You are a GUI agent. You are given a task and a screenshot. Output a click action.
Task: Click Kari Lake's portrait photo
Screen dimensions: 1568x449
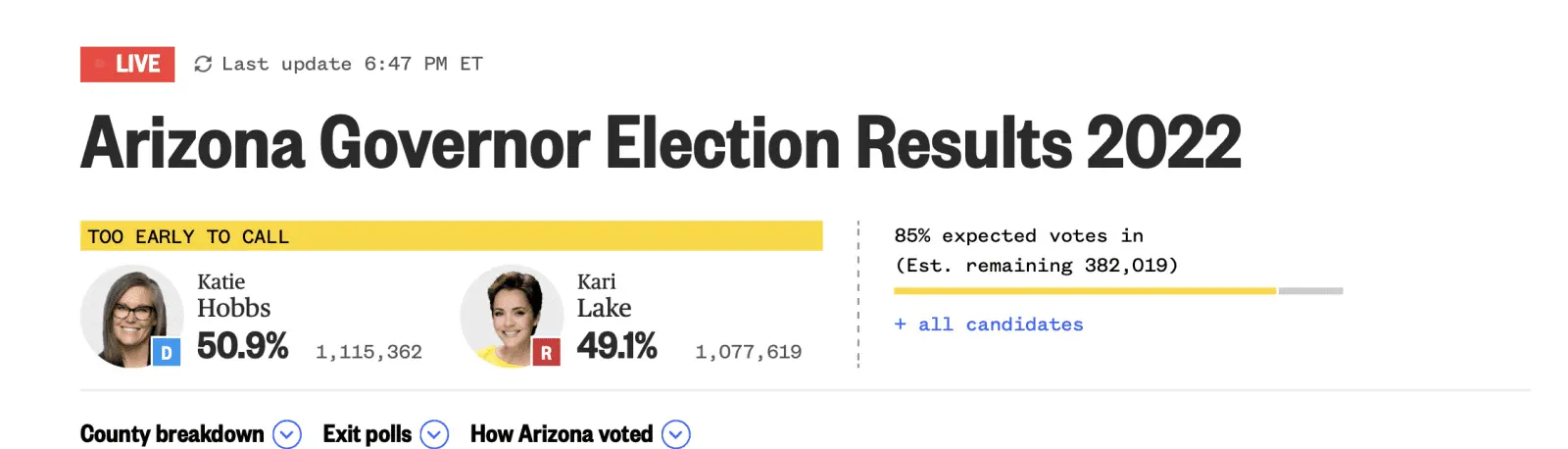tap(506, 314)
